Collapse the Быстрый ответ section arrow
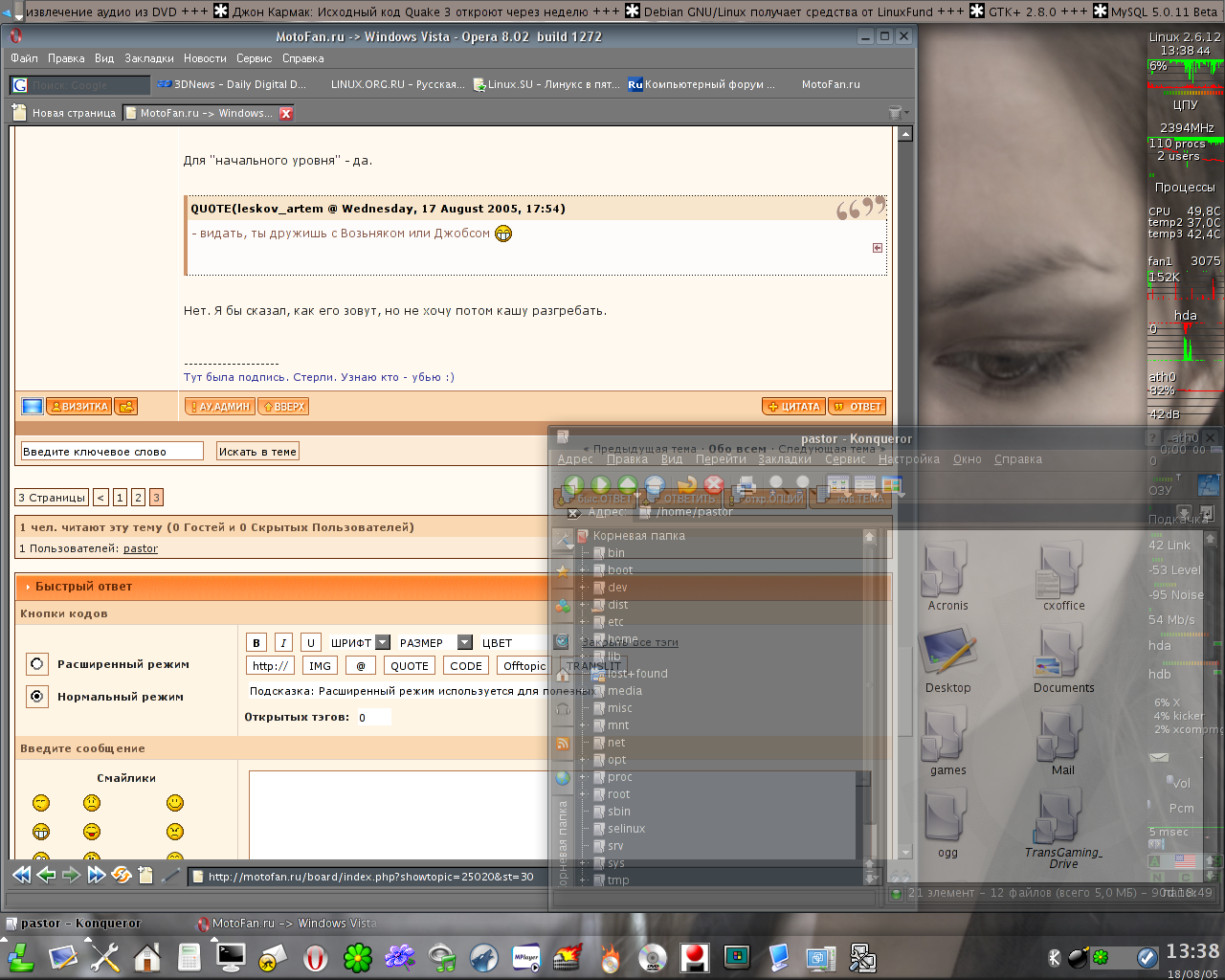Screen dimensions: 1225x980 coord(28,587)
